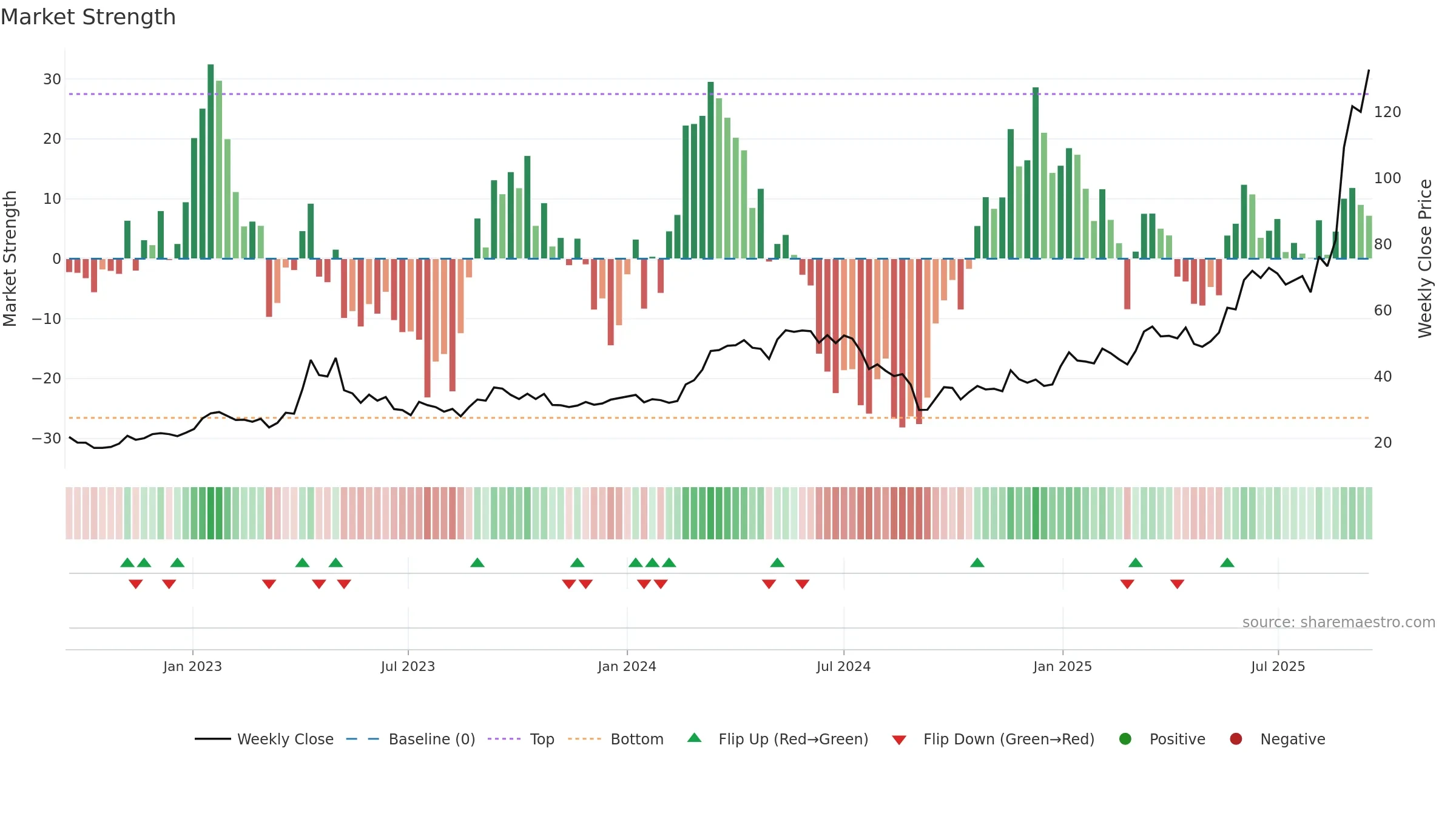Click the Weekly Close line's final peak

[x=1368, y=71]
